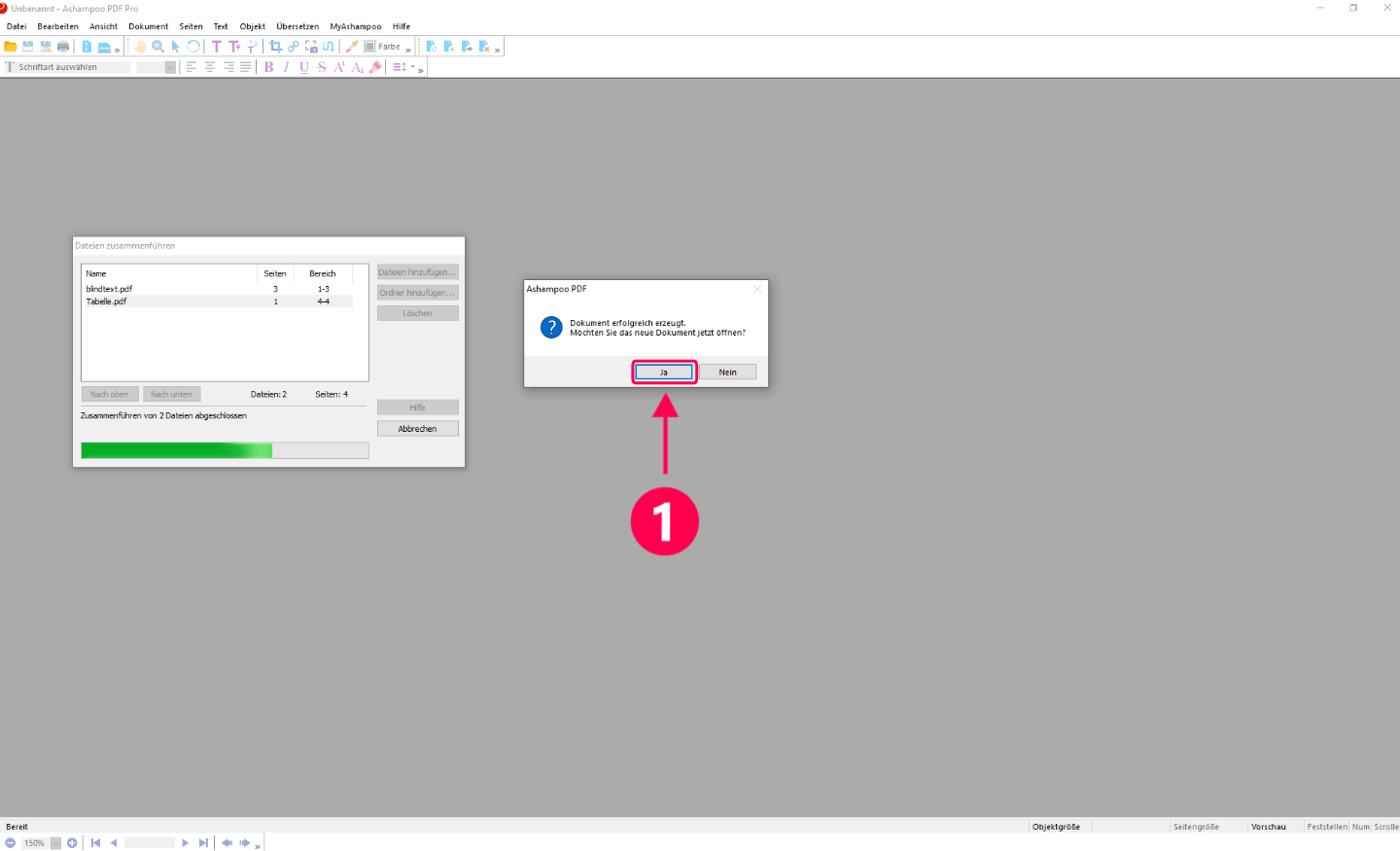Viewport: 1400px width, 851px height.
Task: Click the Fit page width icon
Action: (x=104, y=47)
